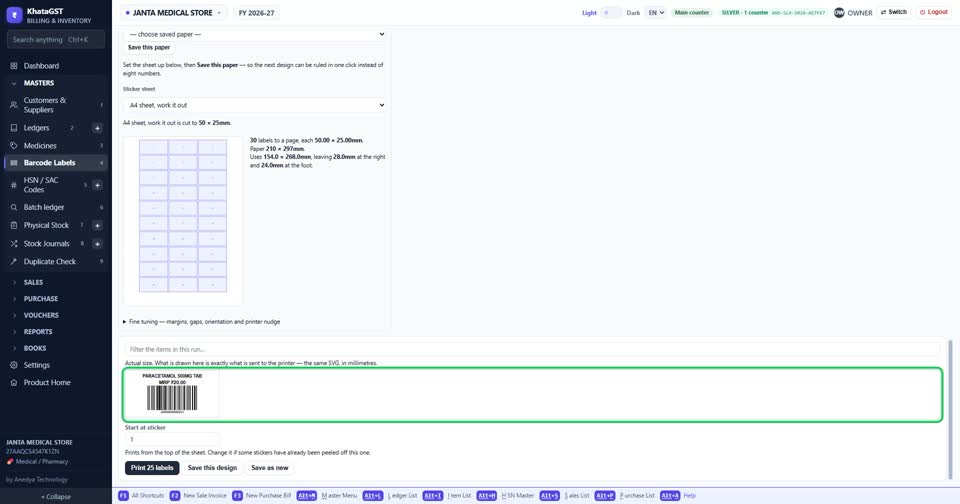Open Stock Journals in the sidebar
This screenshot has height=504, width=960.
click(48, 244)
